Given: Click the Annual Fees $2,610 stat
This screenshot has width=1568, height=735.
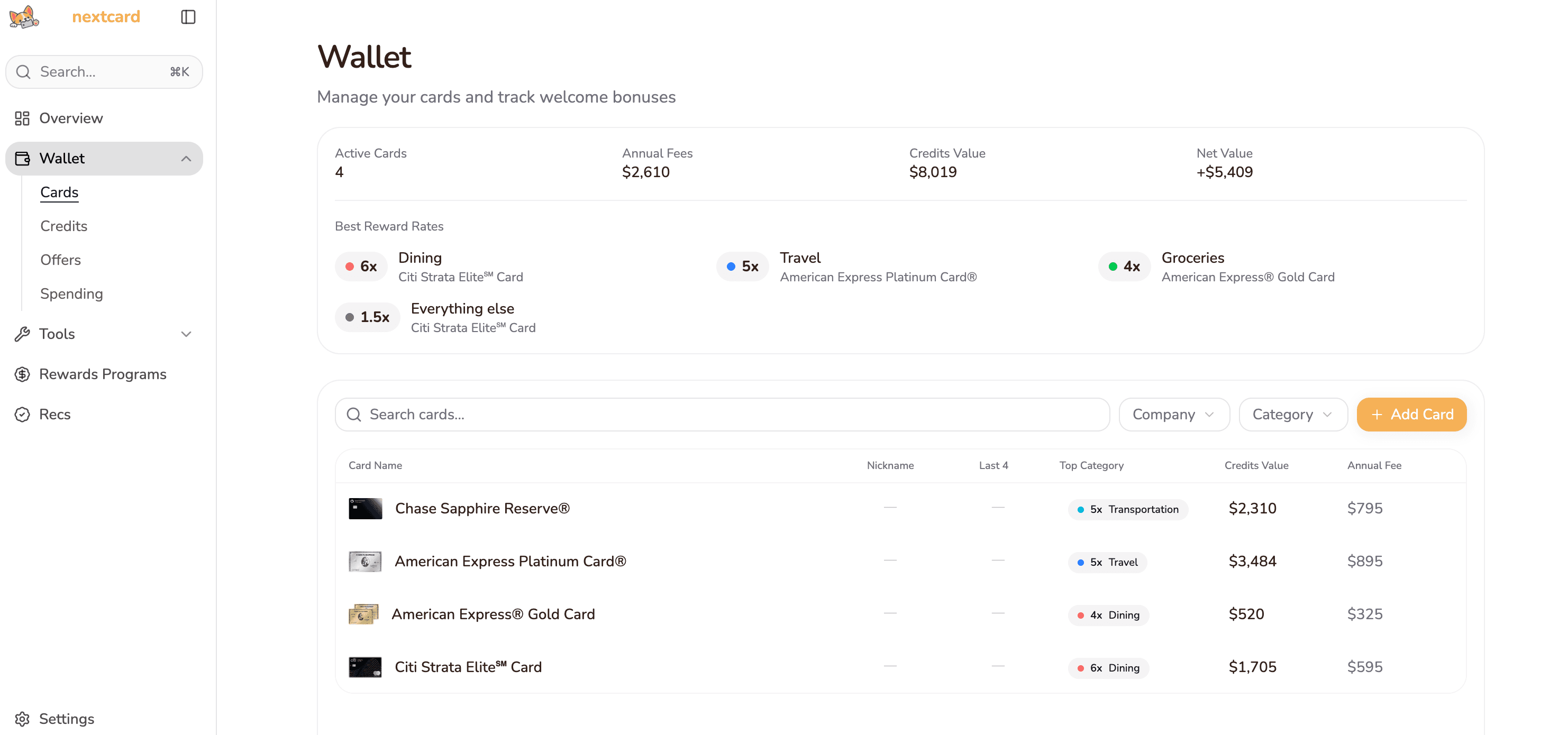Looking at the screenshot, I should pos(657,163).
